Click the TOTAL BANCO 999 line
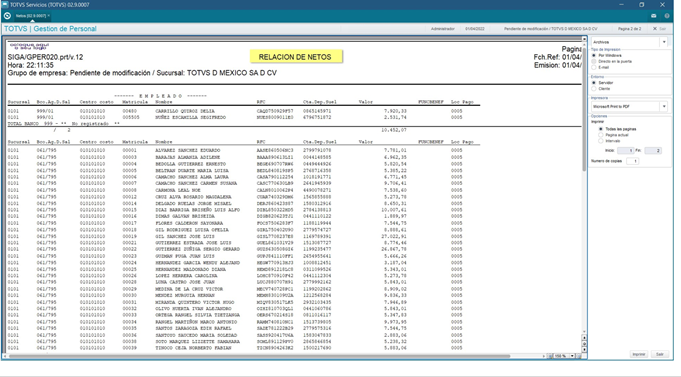 tap(63, 124)
